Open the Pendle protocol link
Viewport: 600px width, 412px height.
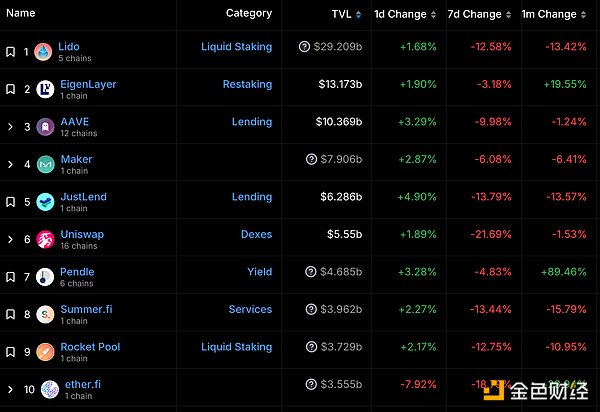click(x=77, y=271)
